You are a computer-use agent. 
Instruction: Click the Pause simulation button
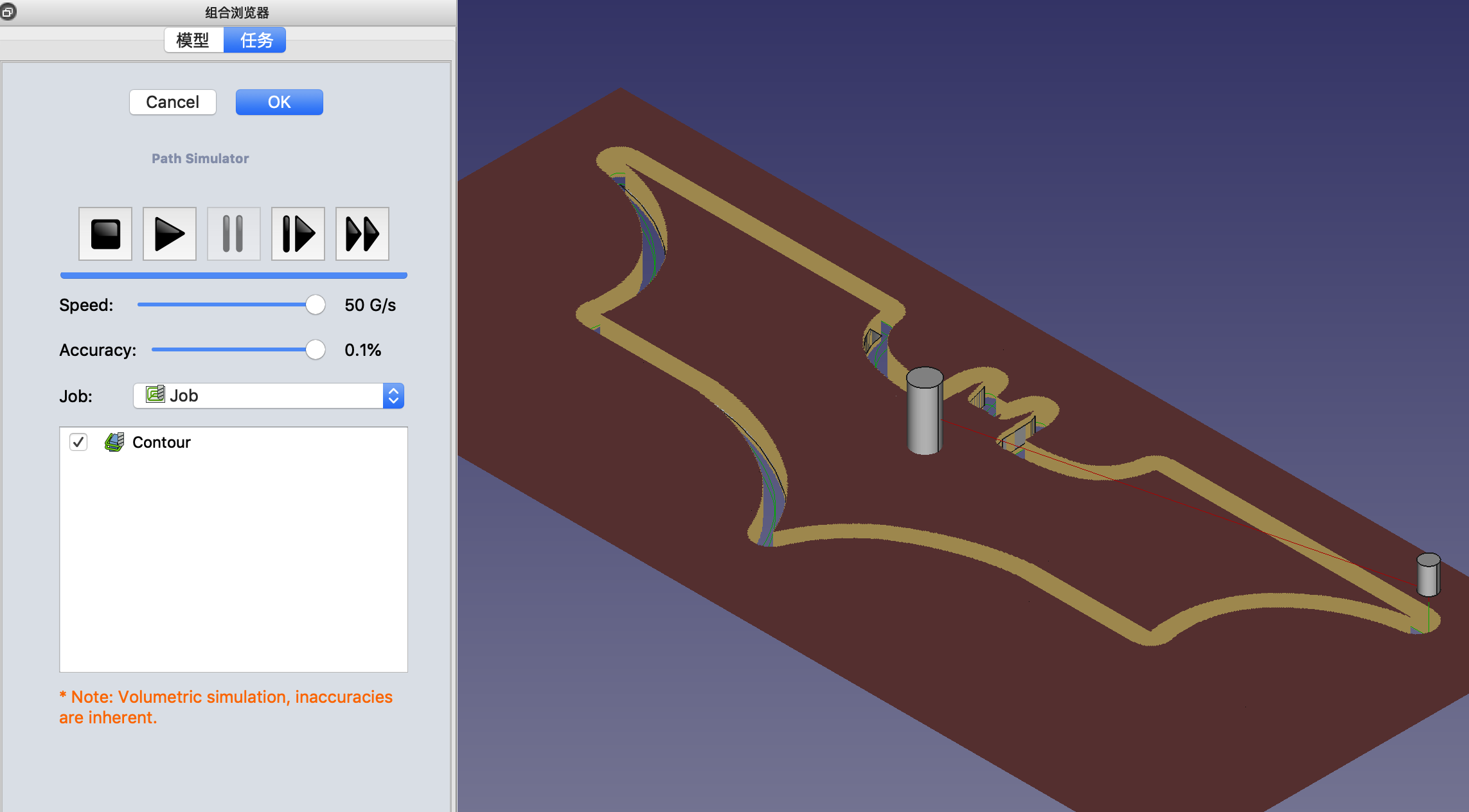click(x=233, y=234)
